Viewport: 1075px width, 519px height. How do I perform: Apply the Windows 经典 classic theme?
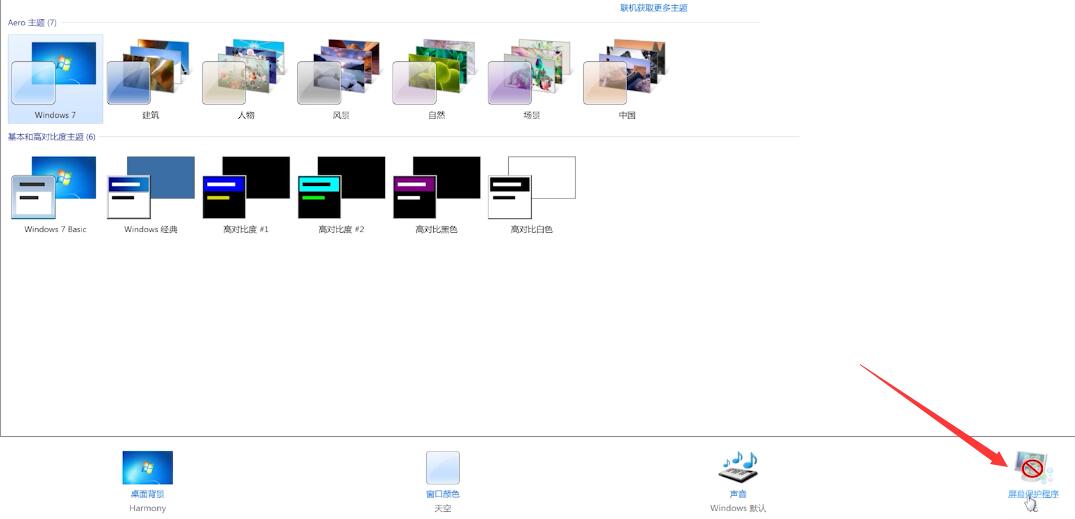pyautogui.click(x=150, y=190)
